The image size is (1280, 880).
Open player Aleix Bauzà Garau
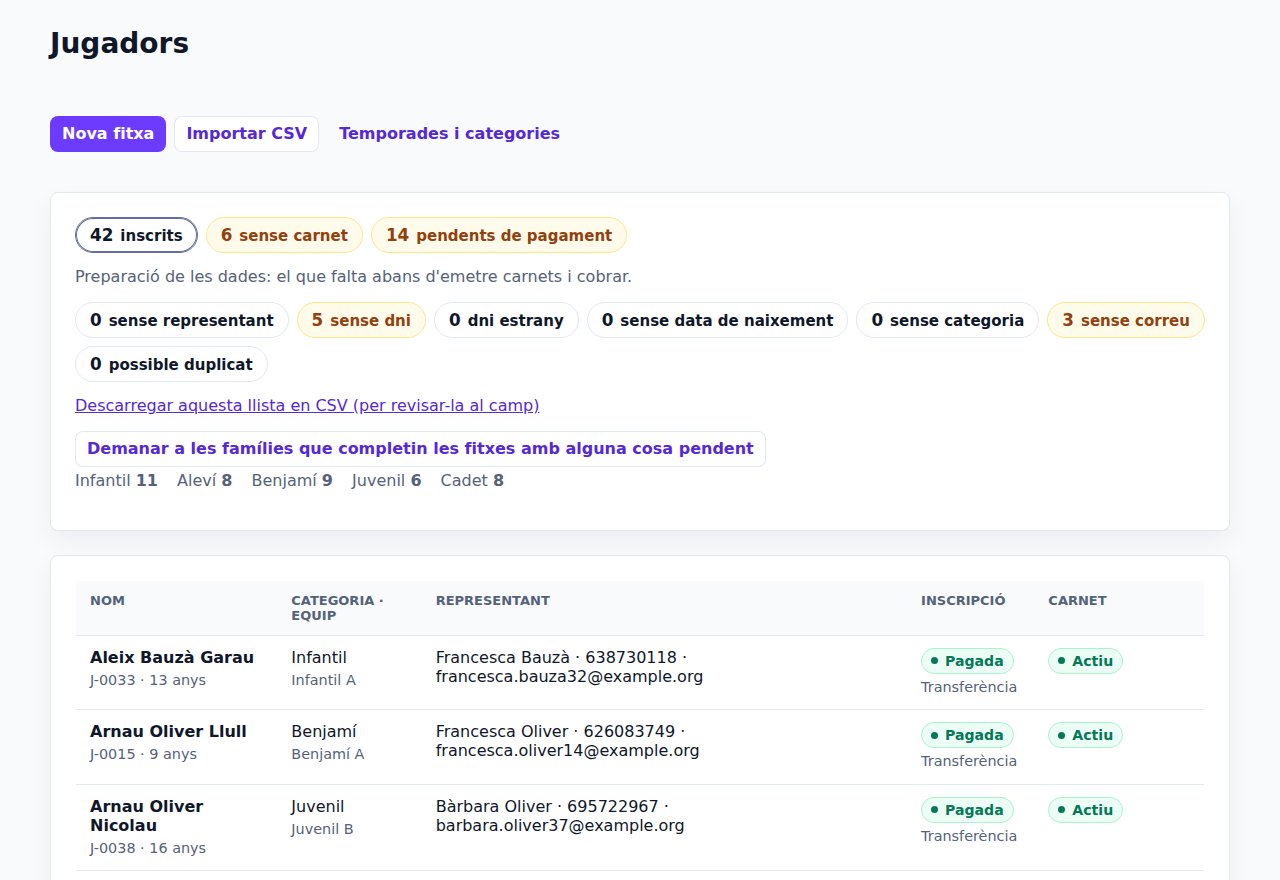(x=172, y=657)
